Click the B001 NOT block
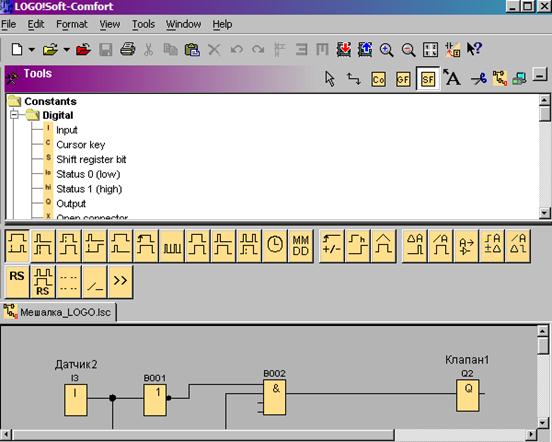Viewport: 552px width, 442px height. click(155, 400)
